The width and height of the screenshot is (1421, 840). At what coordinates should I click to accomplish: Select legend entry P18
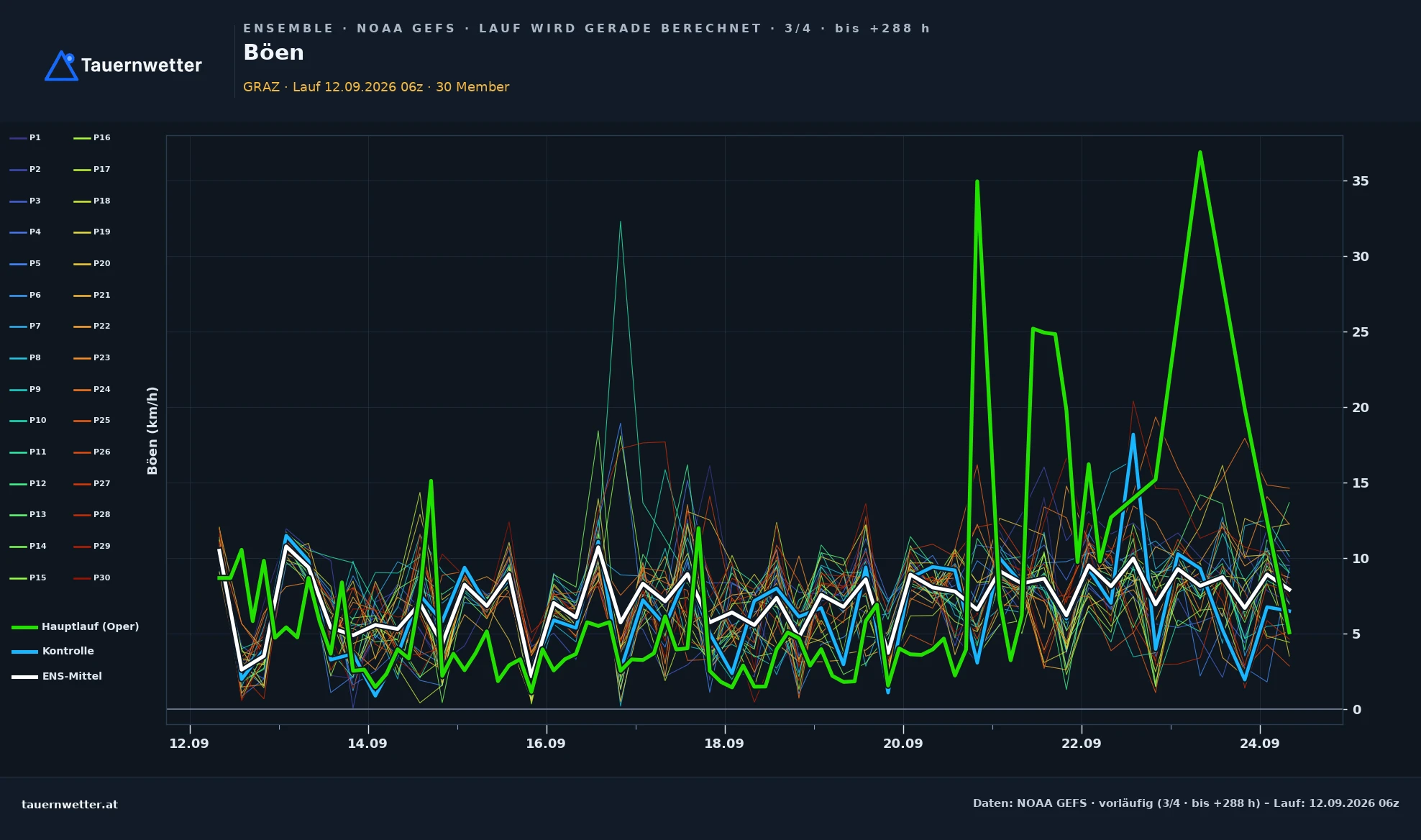click(92, 201)
